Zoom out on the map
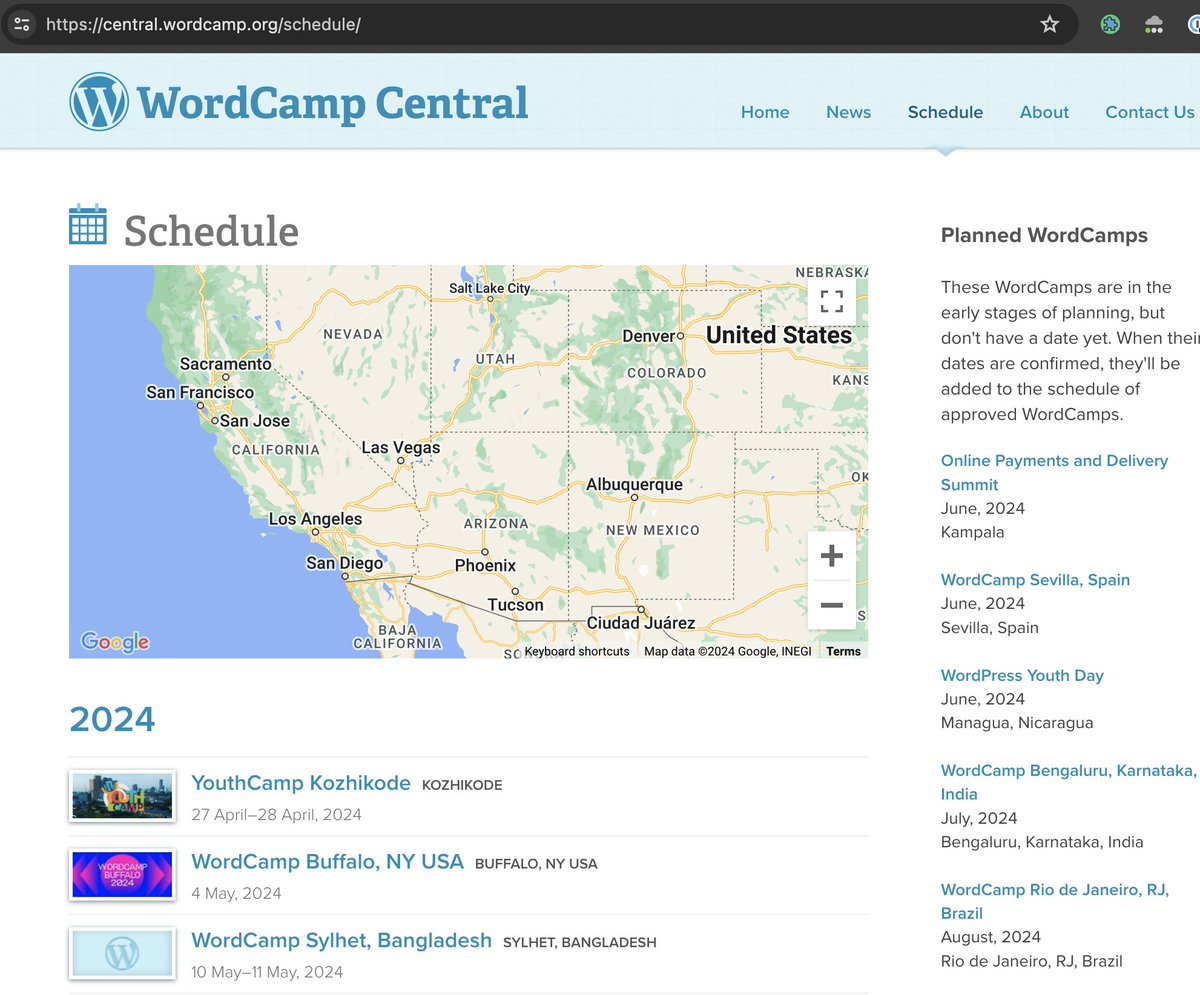The image size is (1200, 995). click(x=831, y=605)
